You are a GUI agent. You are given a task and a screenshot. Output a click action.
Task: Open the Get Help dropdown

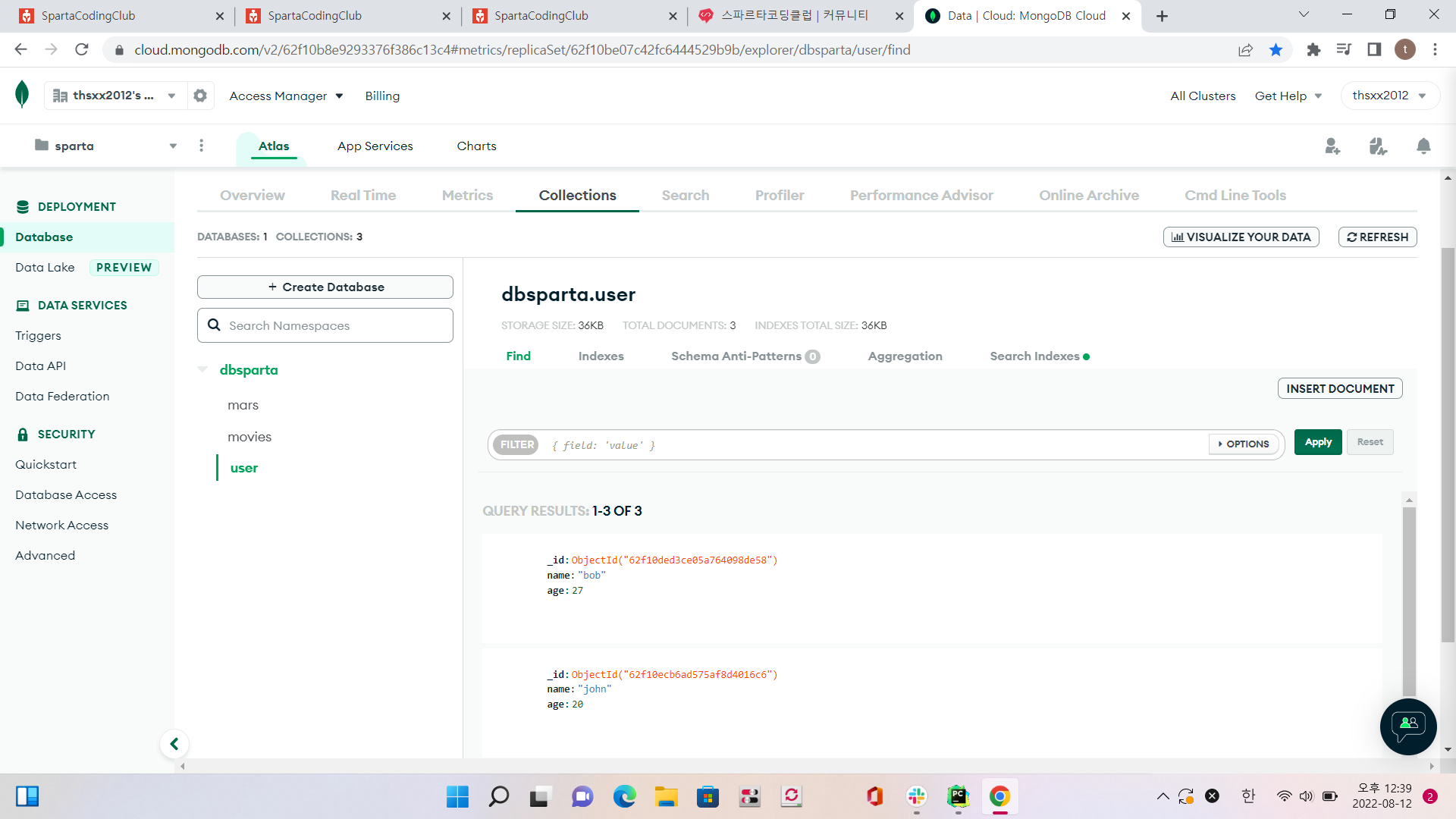[x=1288, y=96]
